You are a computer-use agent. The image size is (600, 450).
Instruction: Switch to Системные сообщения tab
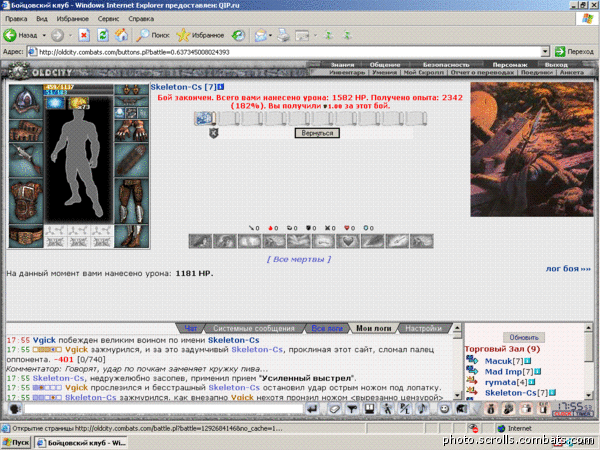254,328
